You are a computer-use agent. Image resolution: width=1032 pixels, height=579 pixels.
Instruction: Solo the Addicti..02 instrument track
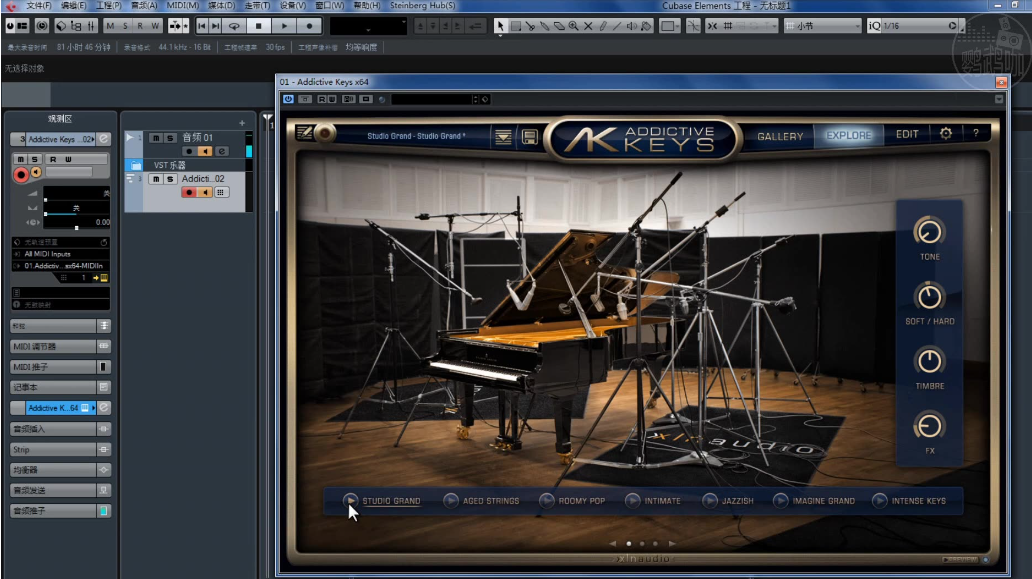coord(170,179)
